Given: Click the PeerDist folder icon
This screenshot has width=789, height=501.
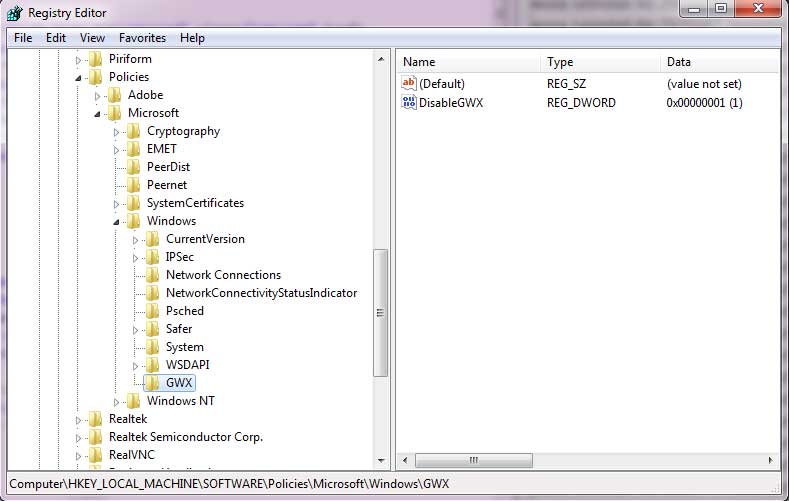Looking at the screenshot, I should point(134,168).
